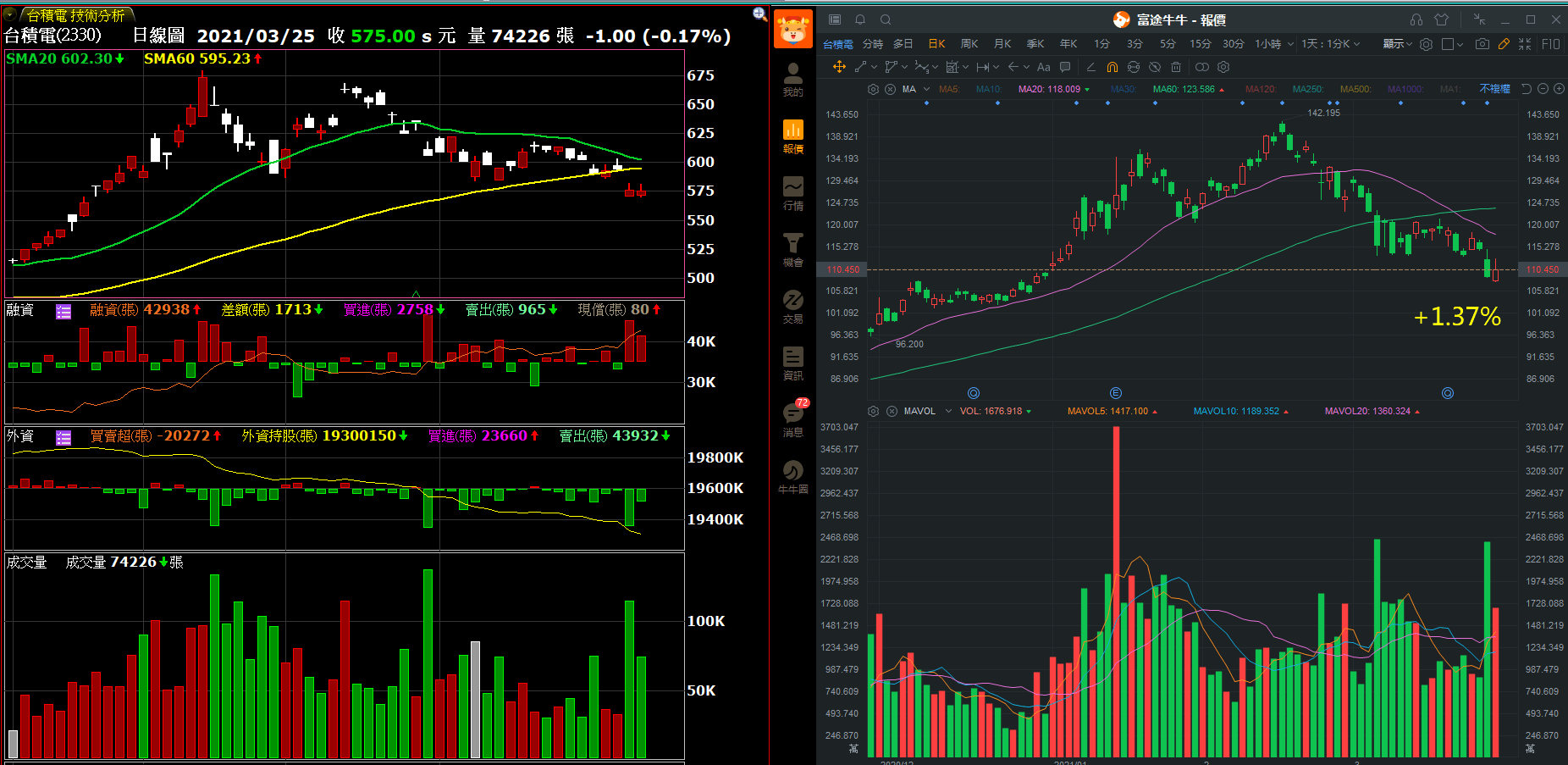Open the 消息 messages icon with badge
This screenshot has width=1568, height=765.
[x=793, y=420]
